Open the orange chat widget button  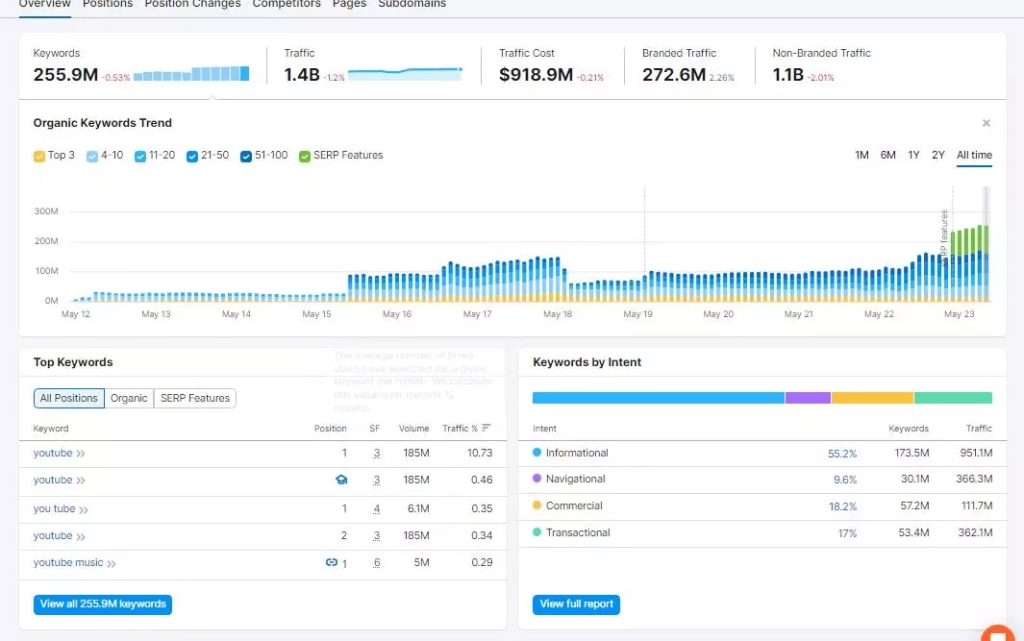click(x=997, y=634)
